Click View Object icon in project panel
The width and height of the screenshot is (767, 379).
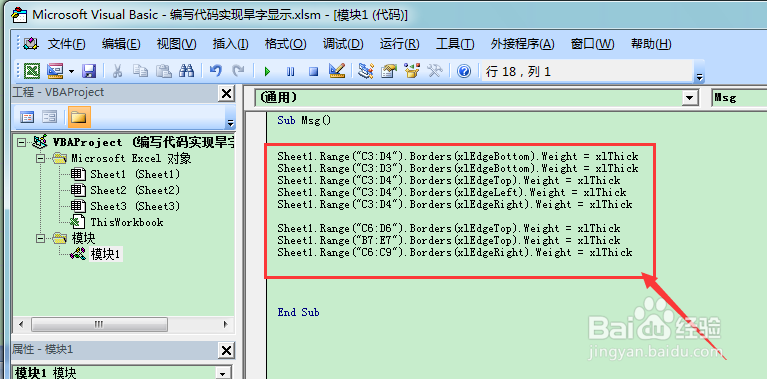click(x=50, y=117)
